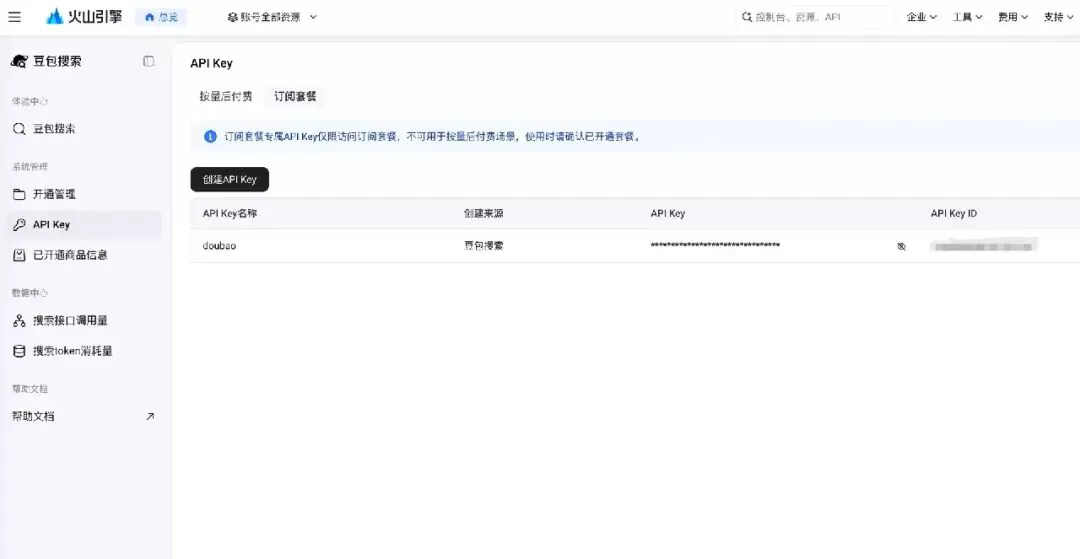Expand the 账号全部资源 resource dropdown
The image size is (1080, 559).
coord(272,17)
